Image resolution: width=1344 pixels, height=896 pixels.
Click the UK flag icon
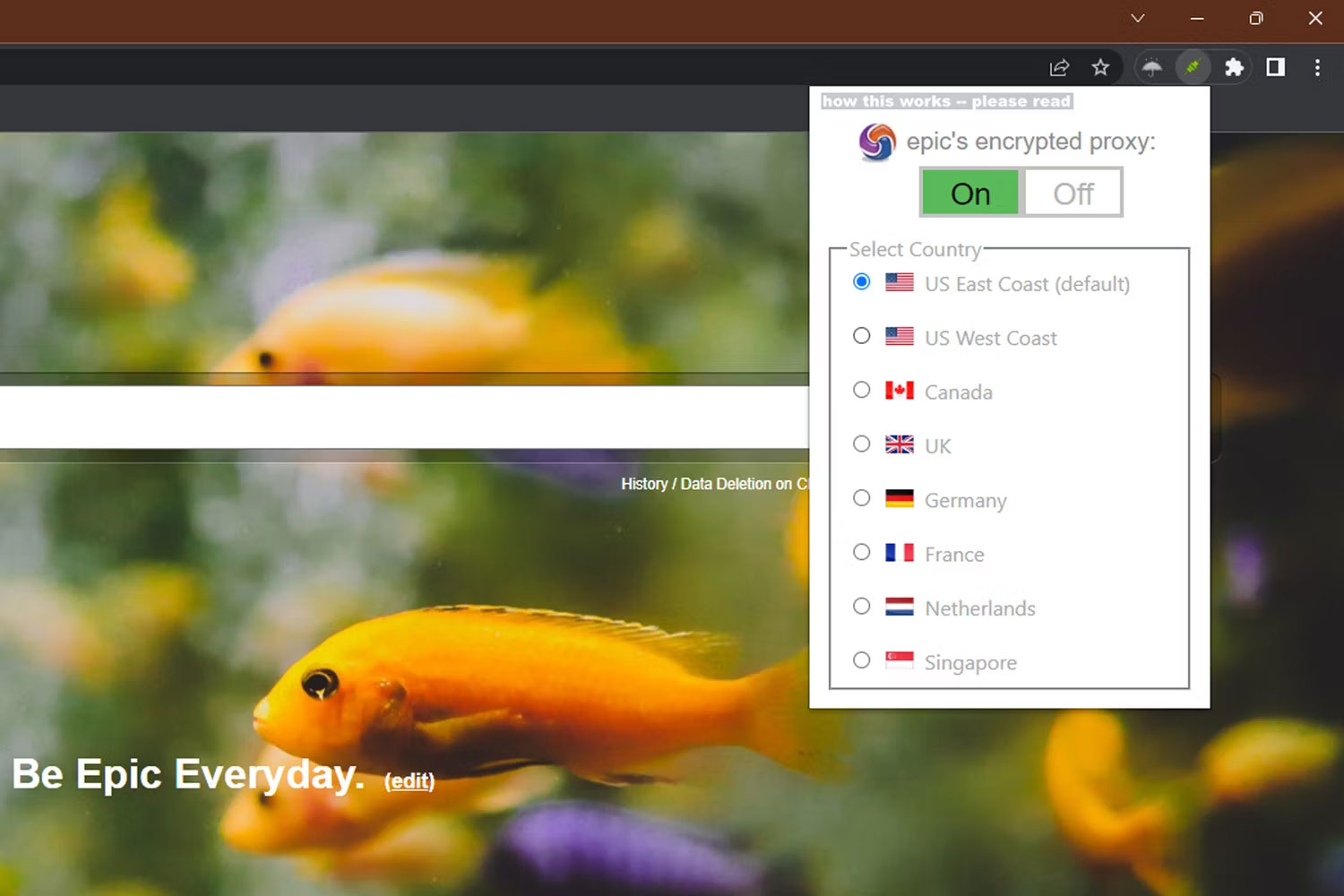pyautogui.click(x=899, y=444)
